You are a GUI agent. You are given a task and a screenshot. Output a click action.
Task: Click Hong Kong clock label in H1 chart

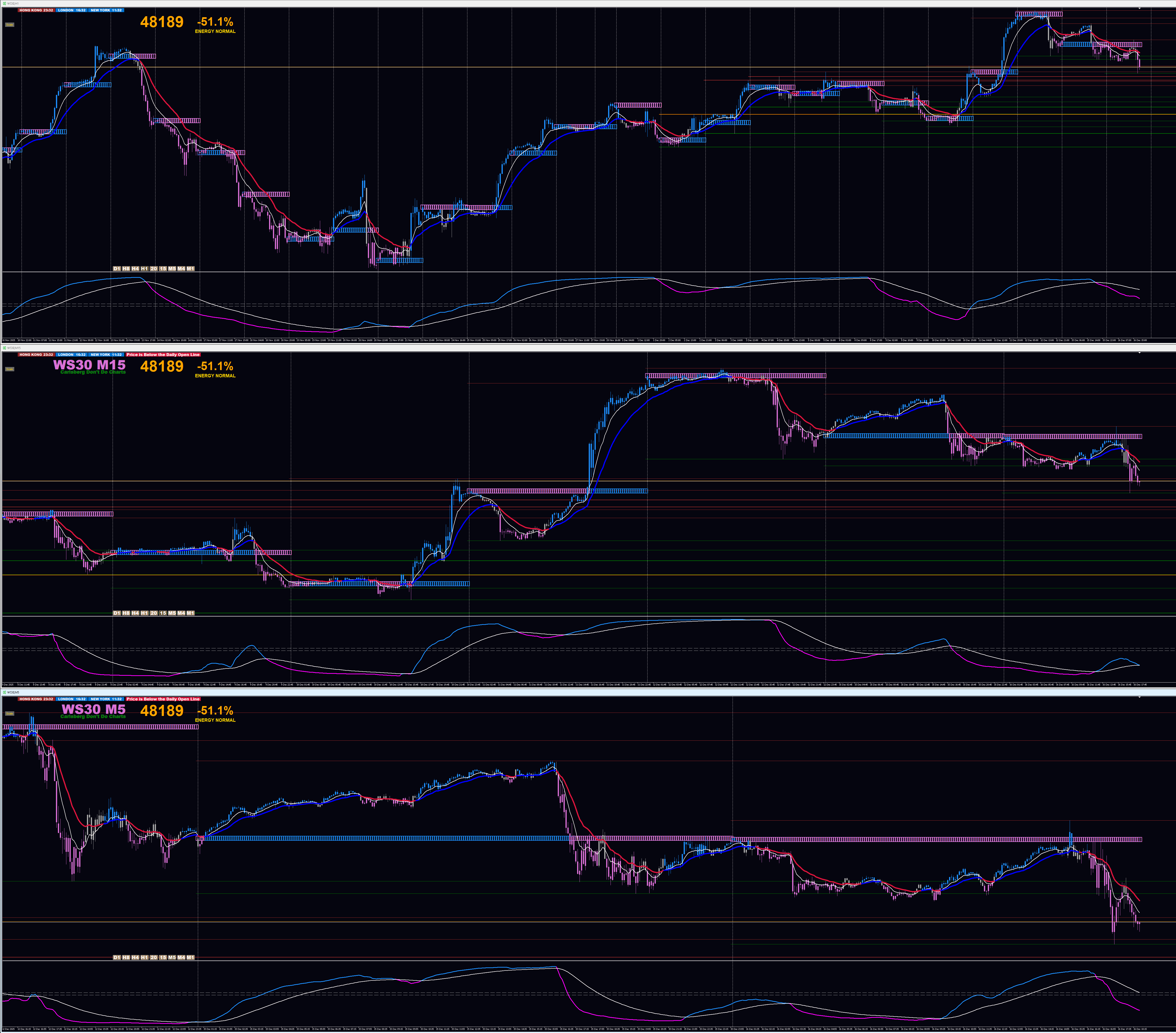(36, 10)
